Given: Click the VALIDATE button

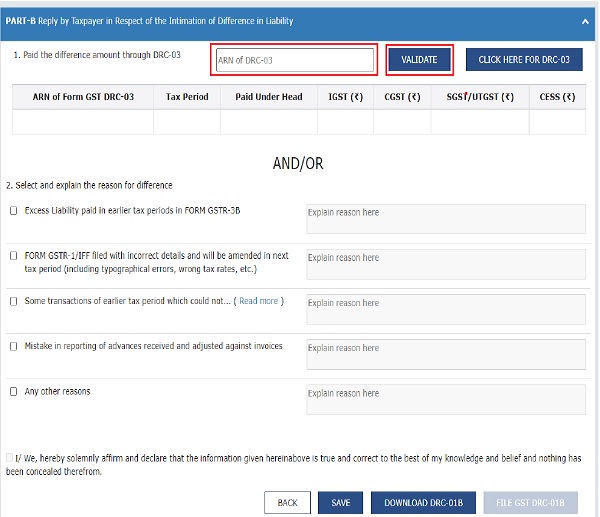Looking at the screenshot, I should click(x=419, y=60).
